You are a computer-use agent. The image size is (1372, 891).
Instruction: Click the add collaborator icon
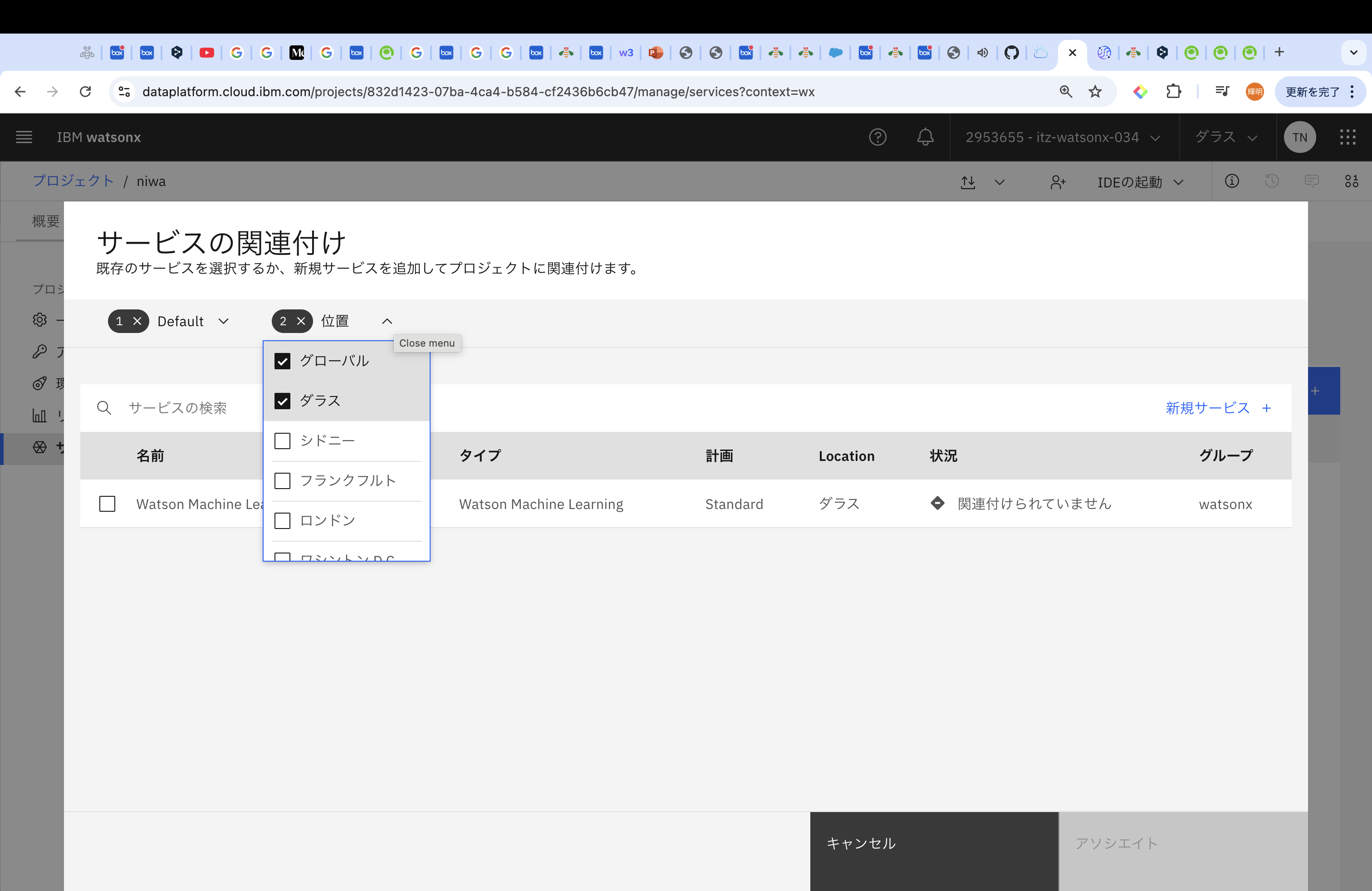(1058, 182)
